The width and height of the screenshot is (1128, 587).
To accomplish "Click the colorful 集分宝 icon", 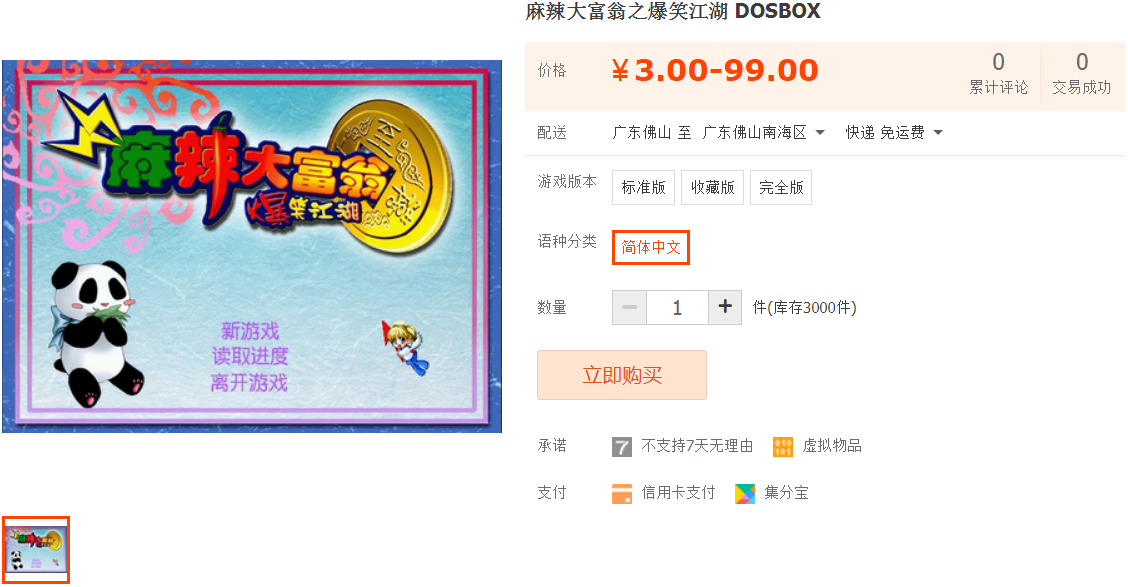I will coord(745,493).
